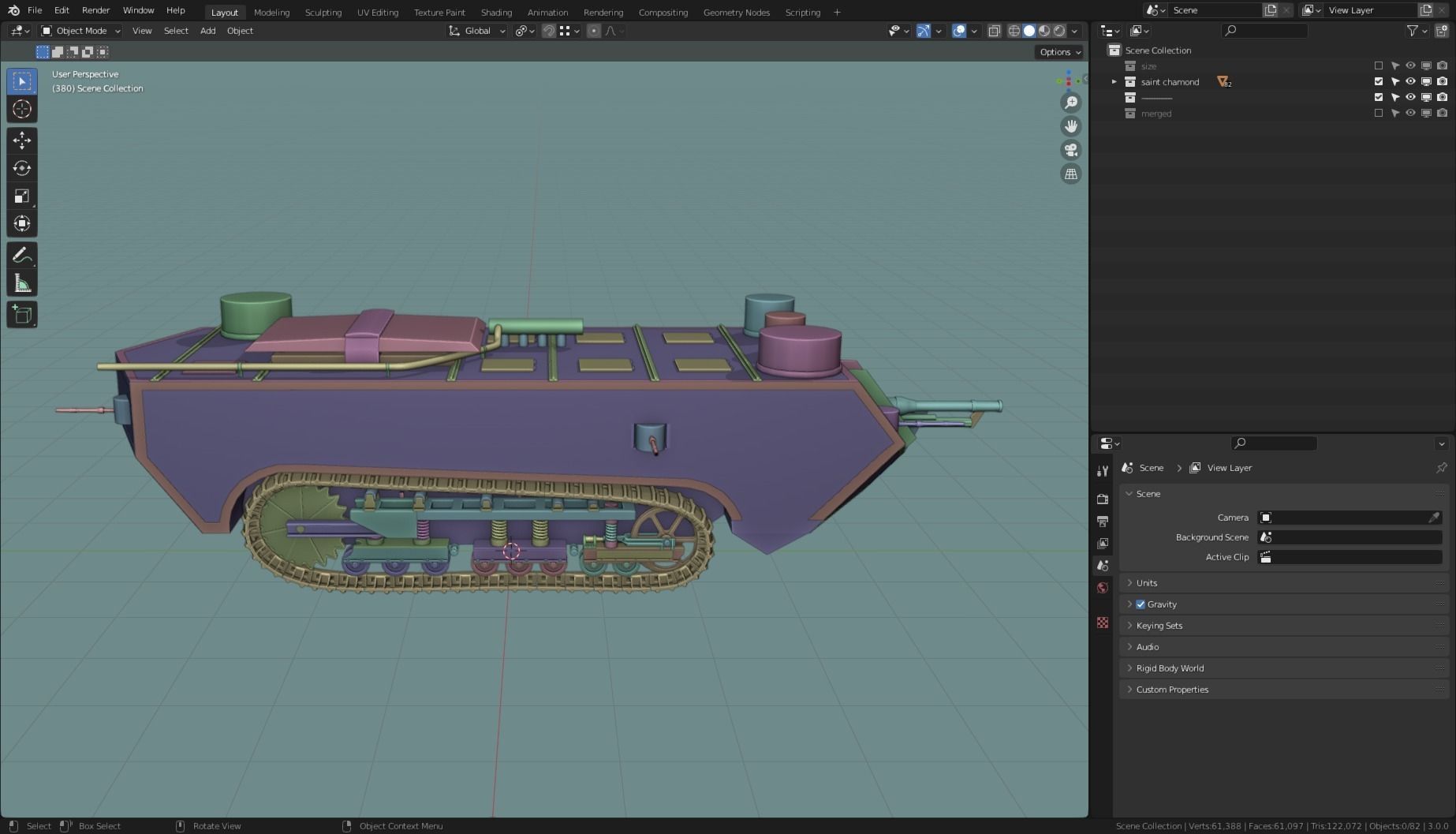Select the Annotate tool

(22, 256)
